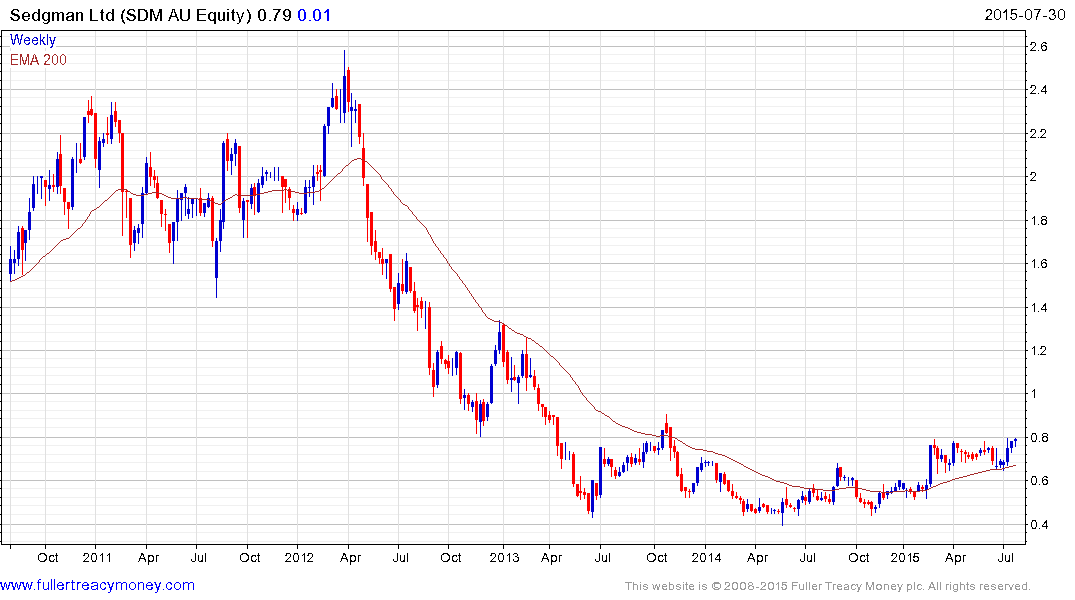This screenshot has height=600, width=1075.
Task: Select the price change value 0.01
Action: (314, 15)
